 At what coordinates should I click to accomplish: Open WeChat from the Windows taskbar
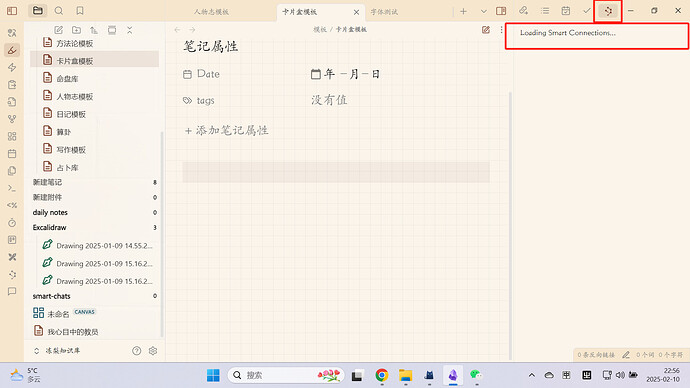tap(476, 375)
